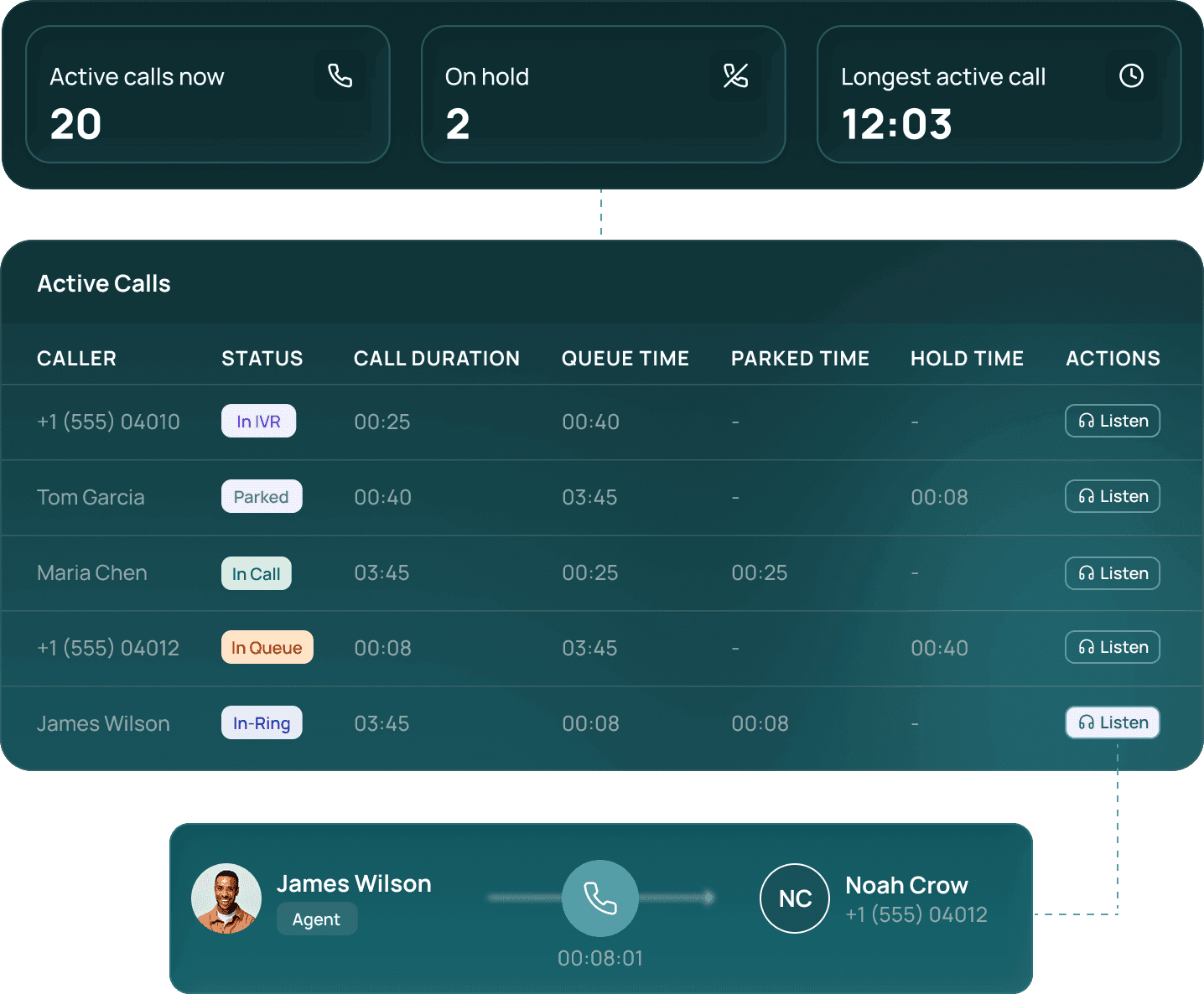Listen to Maria Chen's call
The height and width of the screenshot is (994, 1204).
pyautogui.click(x=1113, y=573)
